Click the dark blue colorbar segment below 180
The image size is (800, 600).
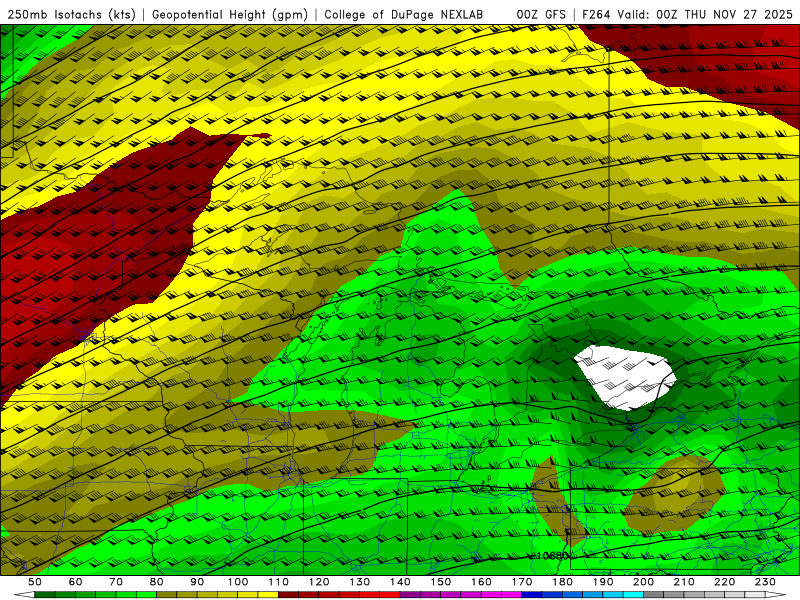pos(532,595)
